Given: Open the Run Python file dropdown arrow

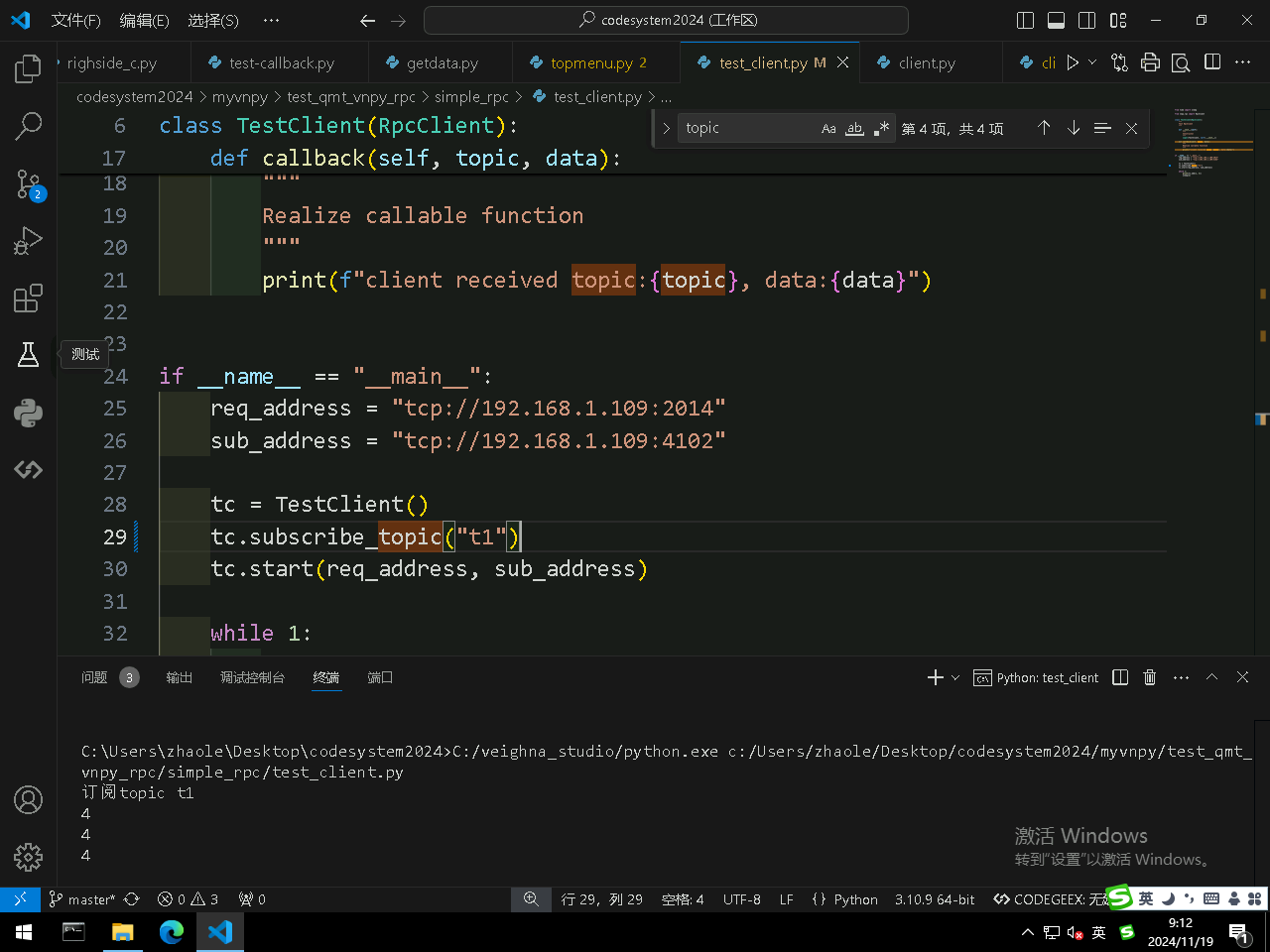Looking at the screenshot, I should (1092, 62).
